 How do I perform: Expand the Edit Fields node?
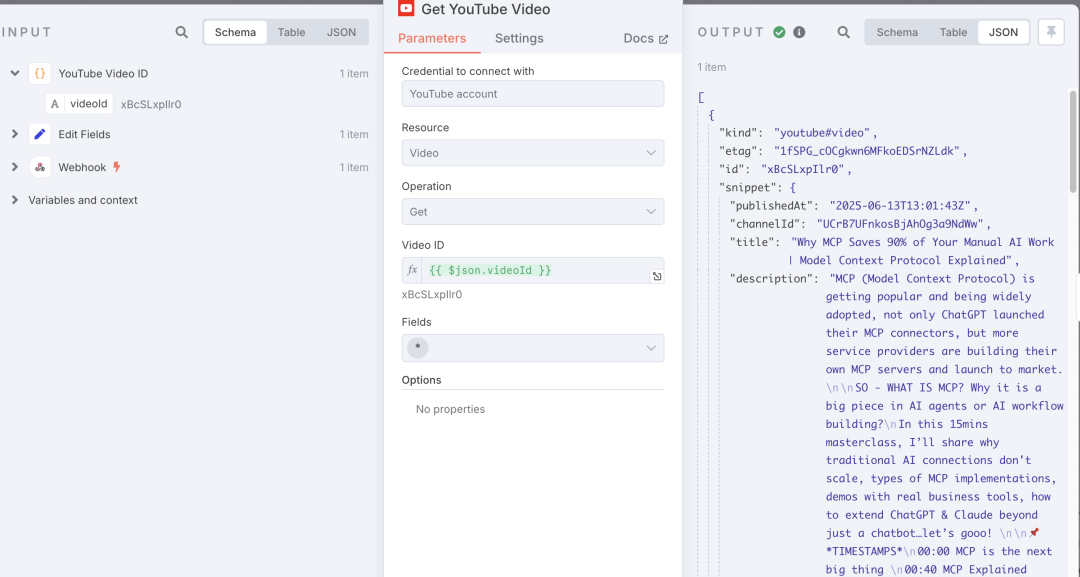(14, 134)
